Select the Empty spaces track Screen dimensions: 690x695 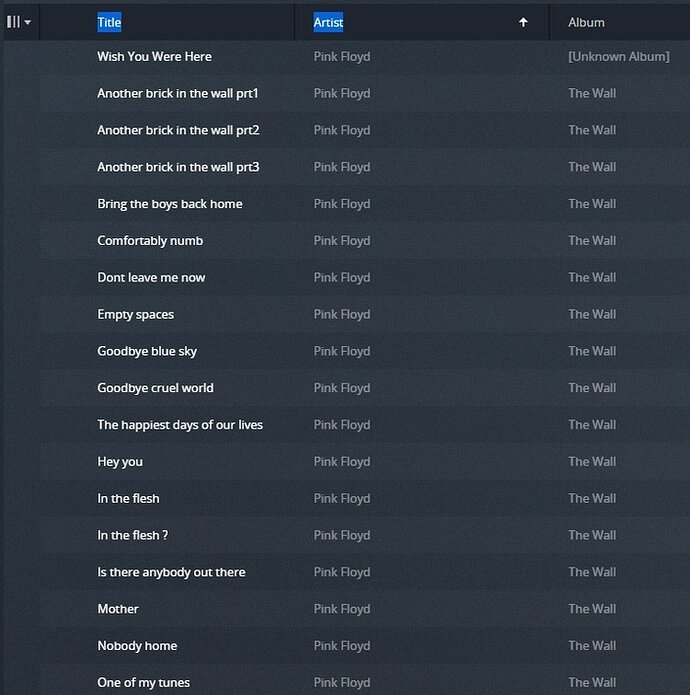pyautogui.click(x=135, y=315)
